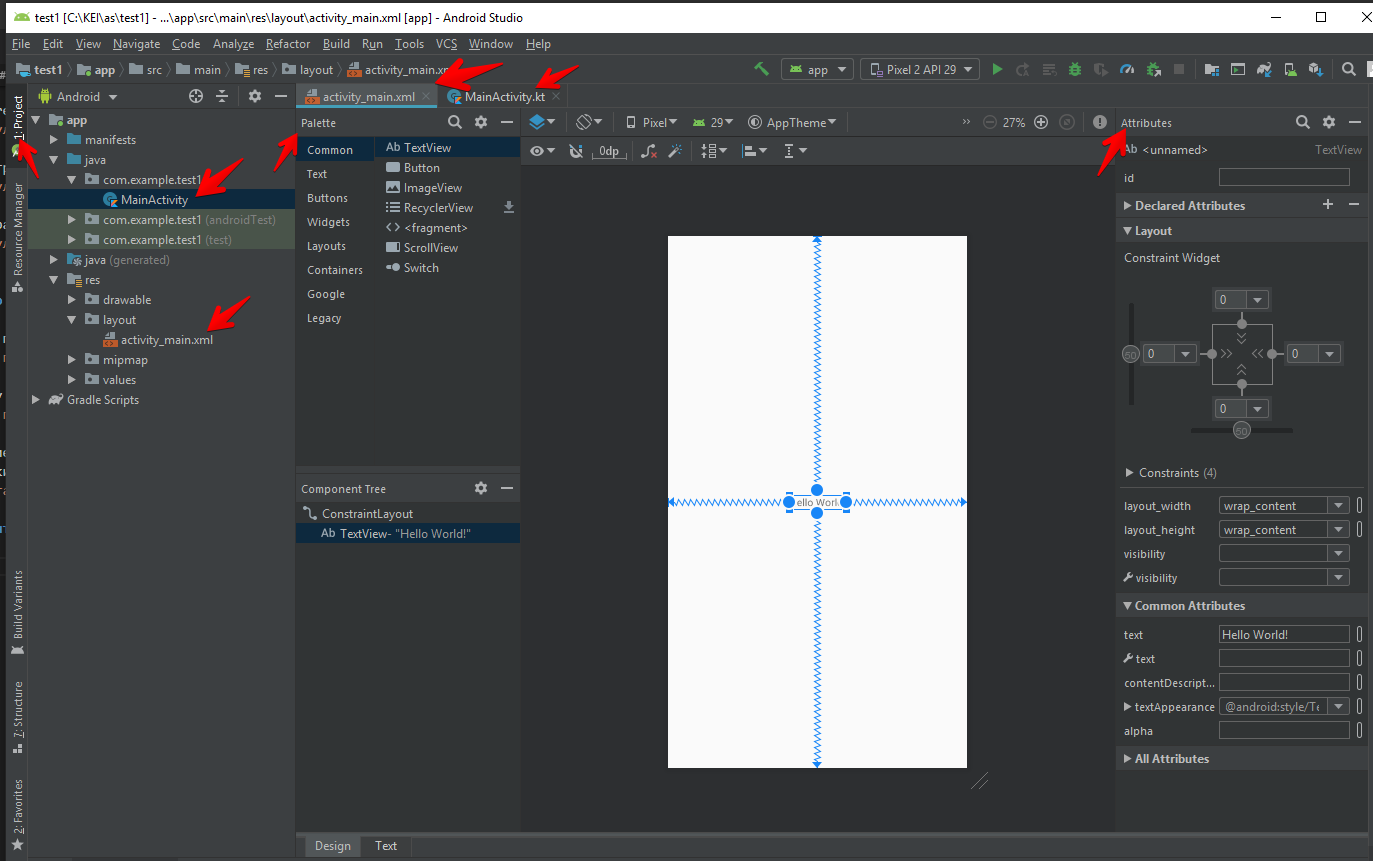The width and height of the screenshot is (1373, 861).
Task: Click the text field containing Hello World!
Action: point(1283,635)
